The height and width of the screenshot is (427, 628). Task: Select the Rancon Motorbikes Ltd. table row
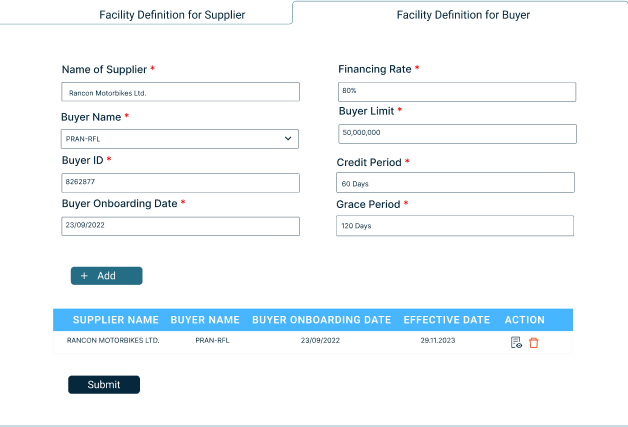coord(313,342)
